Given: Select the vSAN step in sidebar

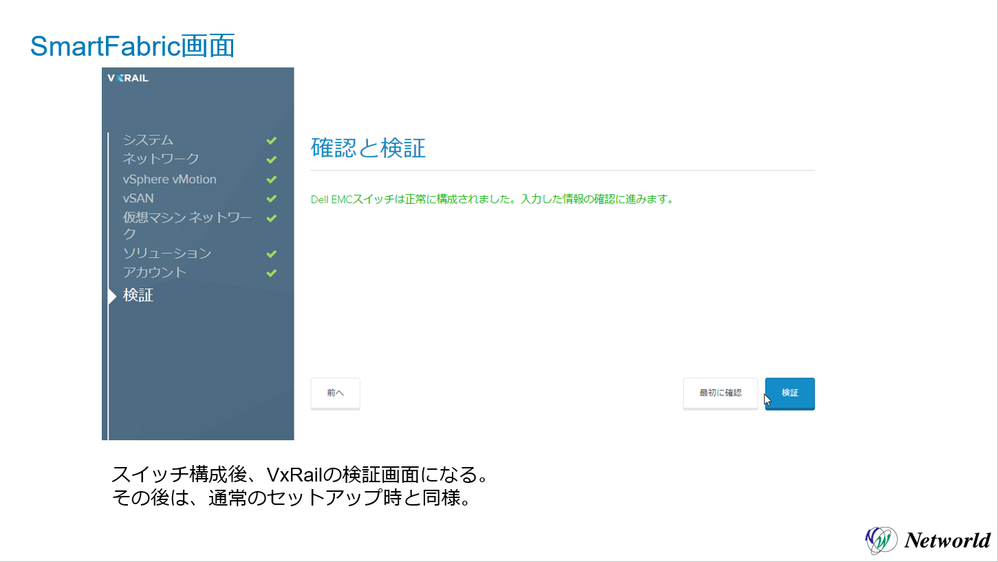Looking at the screenshot, I should tap(138, 199).
